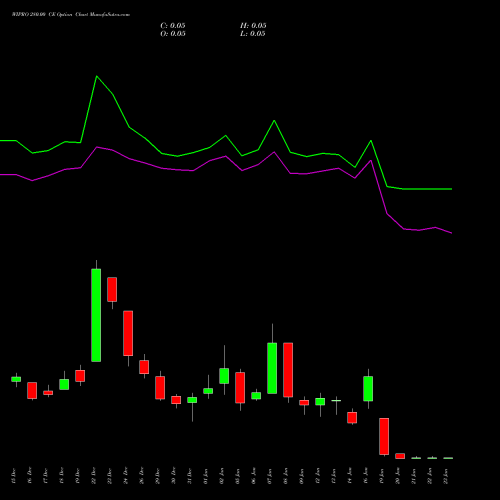
Task: Select the tall green candle above 07 Jan
Action: pyautogui.click(x=272, y=368)
